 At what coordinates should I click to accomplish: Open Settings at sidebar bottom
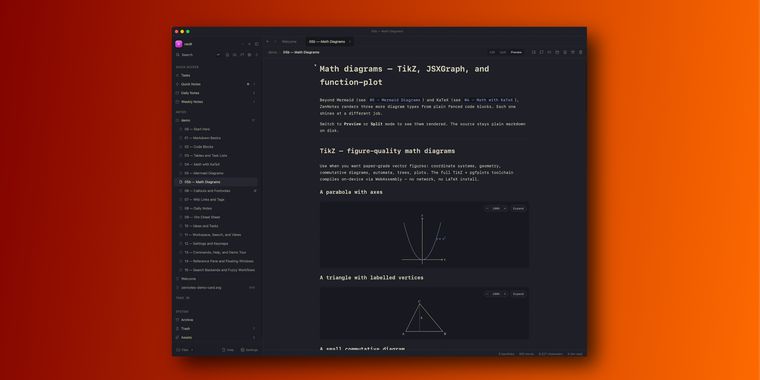pyautogui.click(x=249, y=349)
